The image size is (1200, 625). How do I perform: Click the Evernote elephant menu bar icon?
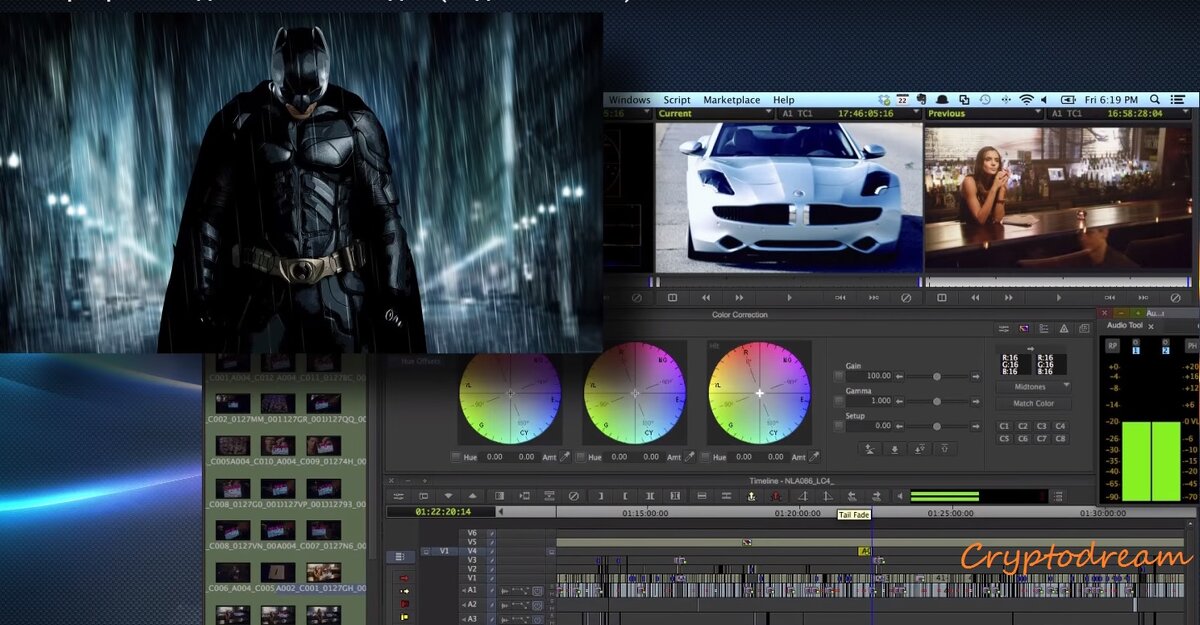[921, 99]
